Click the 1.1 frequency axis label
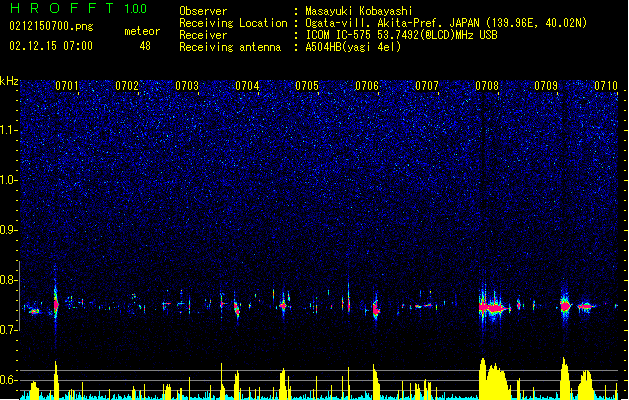Viewport: 629px width, 400px height. tap(9, 130)
